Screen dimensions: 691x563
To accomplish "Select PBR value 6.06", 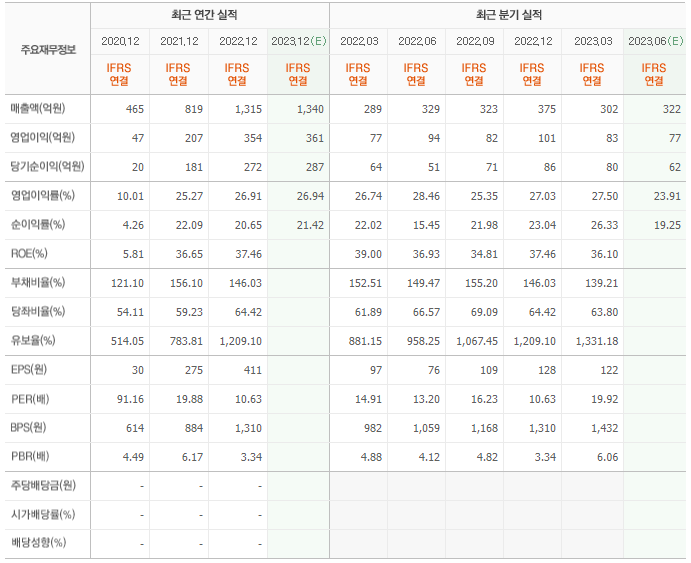I will [x=607, y=457].
